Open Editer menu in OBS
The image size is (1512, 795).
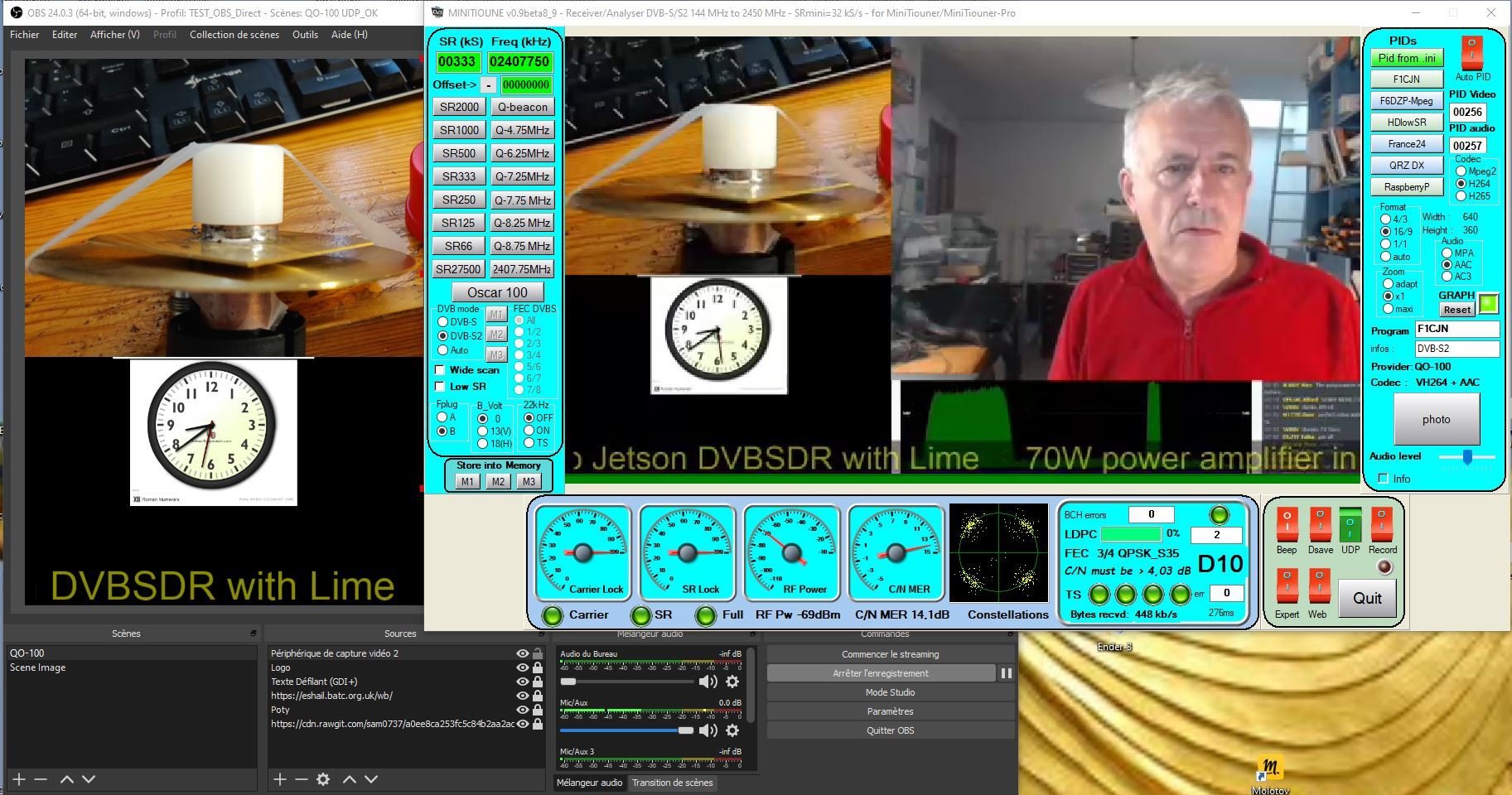pyautogui.click(x=65, y=35)
